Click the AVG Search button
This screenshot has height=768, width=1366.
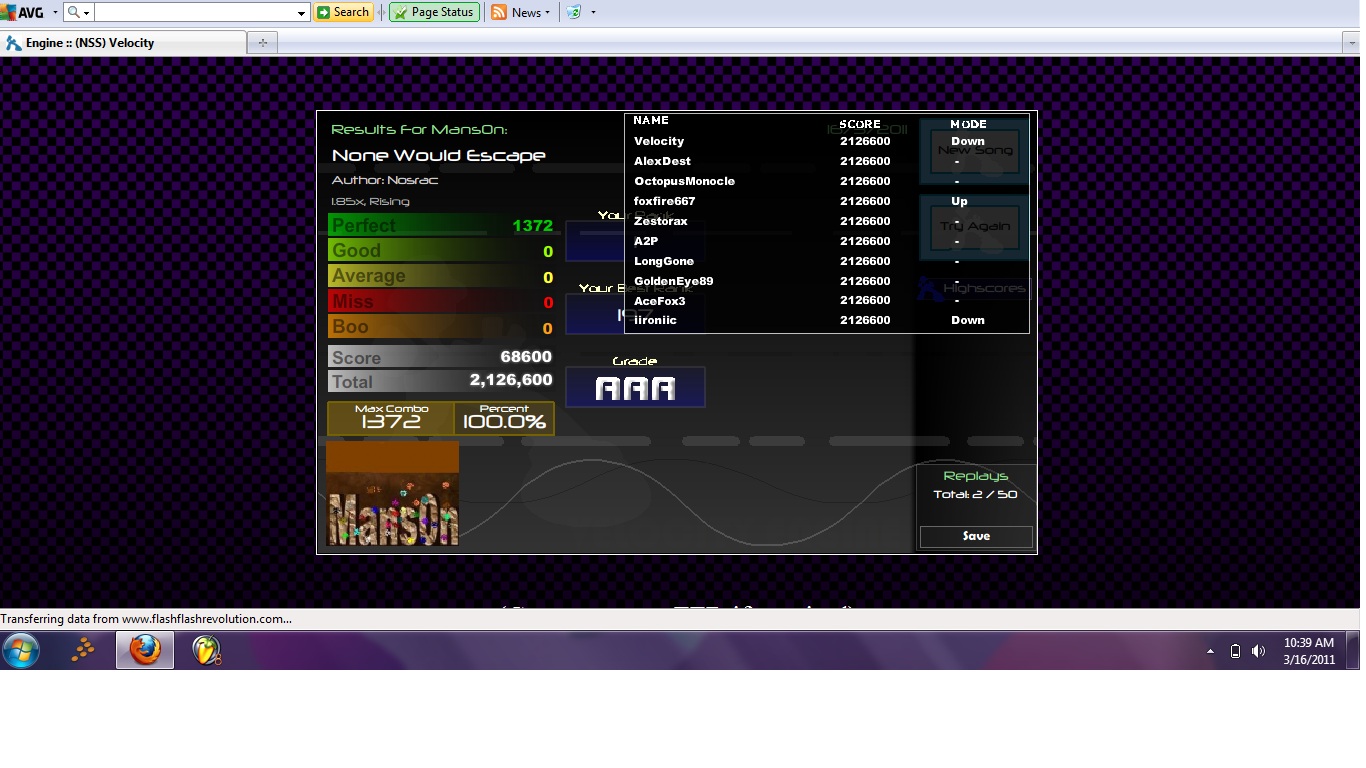click(343, 12)
